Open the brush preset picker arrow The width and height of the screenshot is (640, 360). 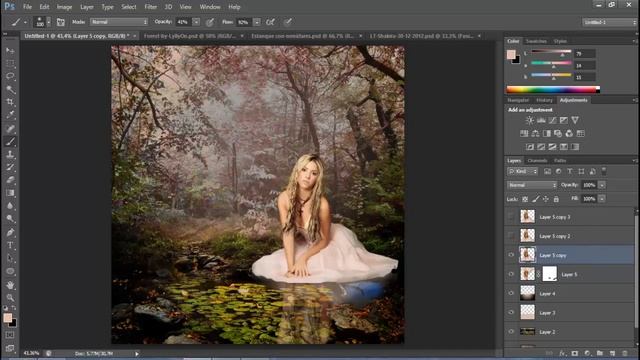pos(49,22)
